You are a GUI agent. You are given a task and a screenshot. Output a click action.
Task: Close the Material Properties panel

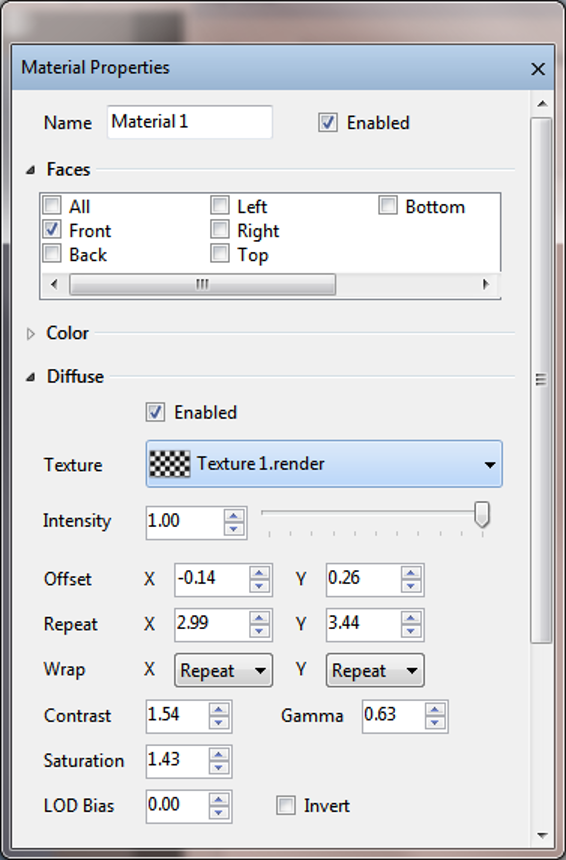tap(538, 69)
